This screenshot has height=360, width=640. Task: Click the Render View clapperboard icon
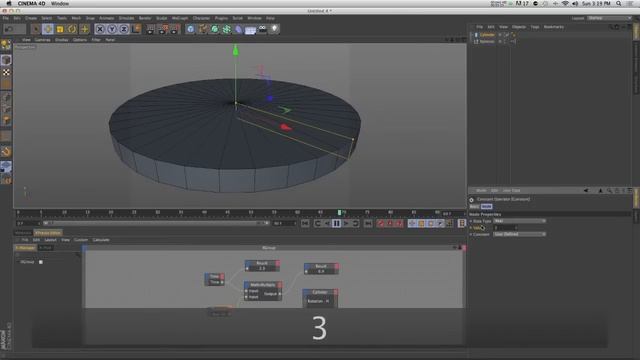pos(151,29)
